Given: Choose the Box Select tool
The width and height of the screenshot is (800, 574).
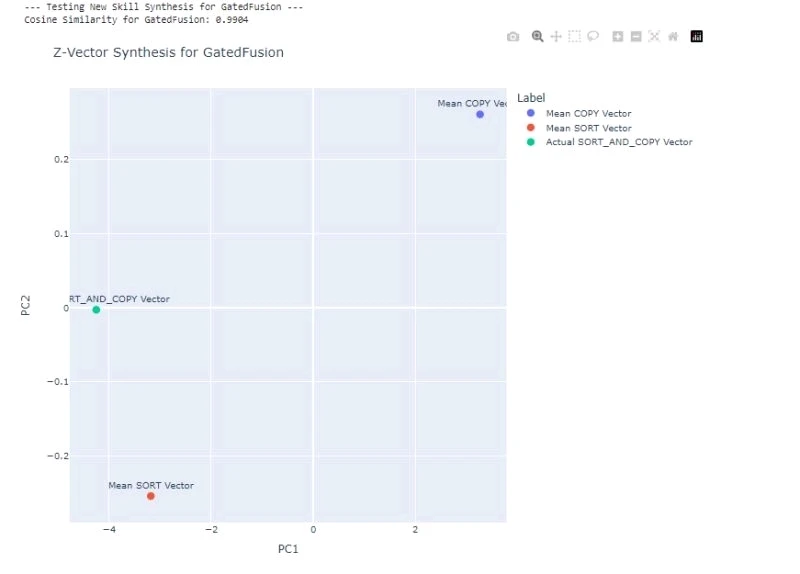Looking at the screenshot, I should point(574,37).
